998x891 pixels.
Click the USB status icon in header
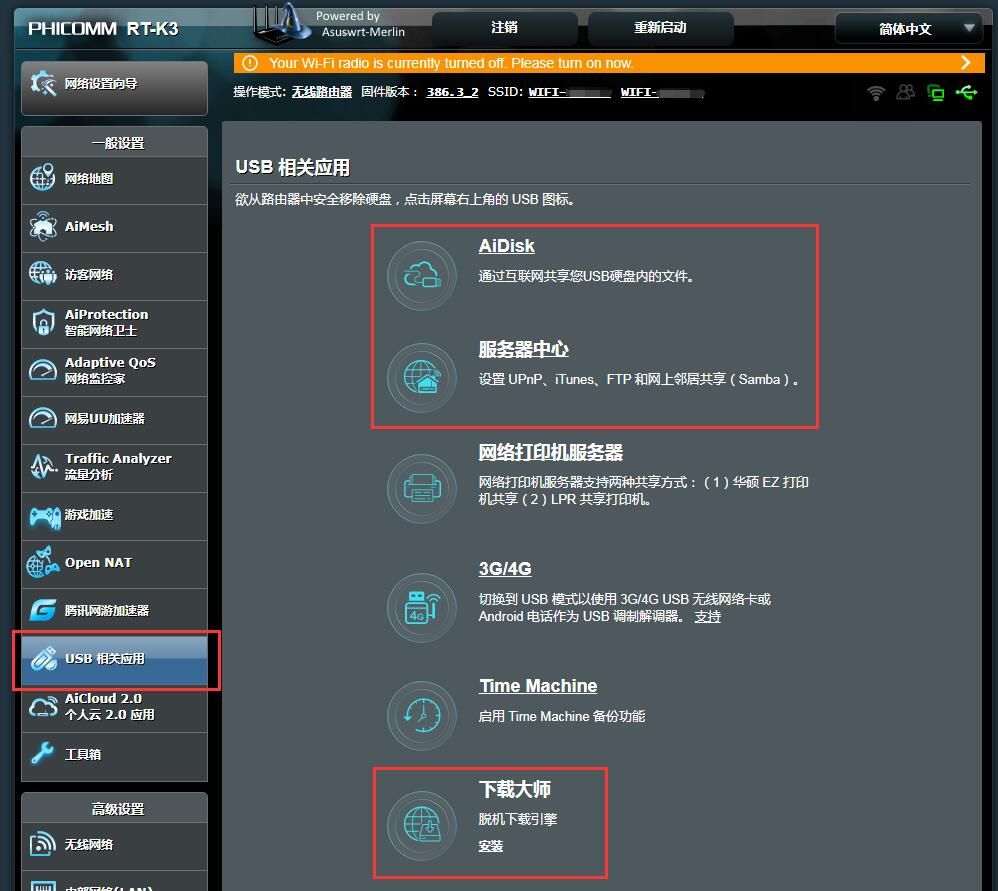tap(966, 93)
